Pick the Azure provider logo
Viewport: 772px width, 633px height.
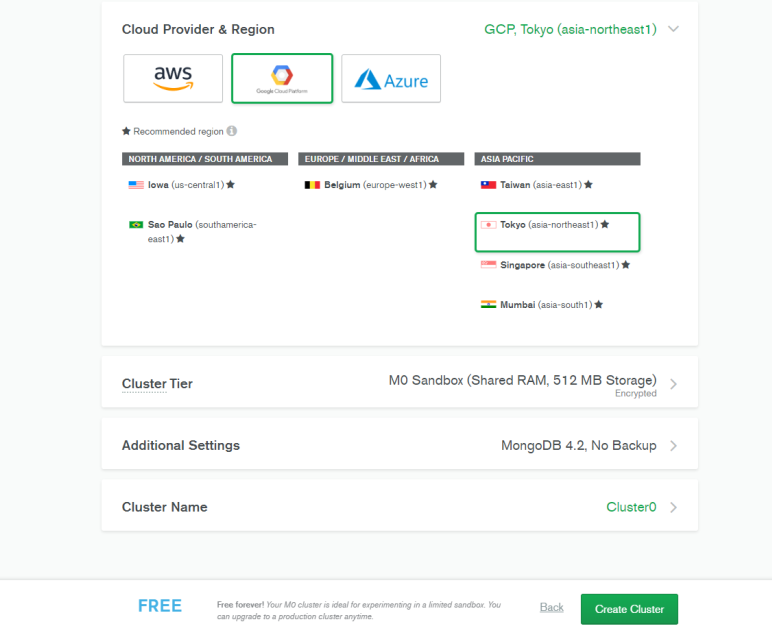tap(391, 78)
